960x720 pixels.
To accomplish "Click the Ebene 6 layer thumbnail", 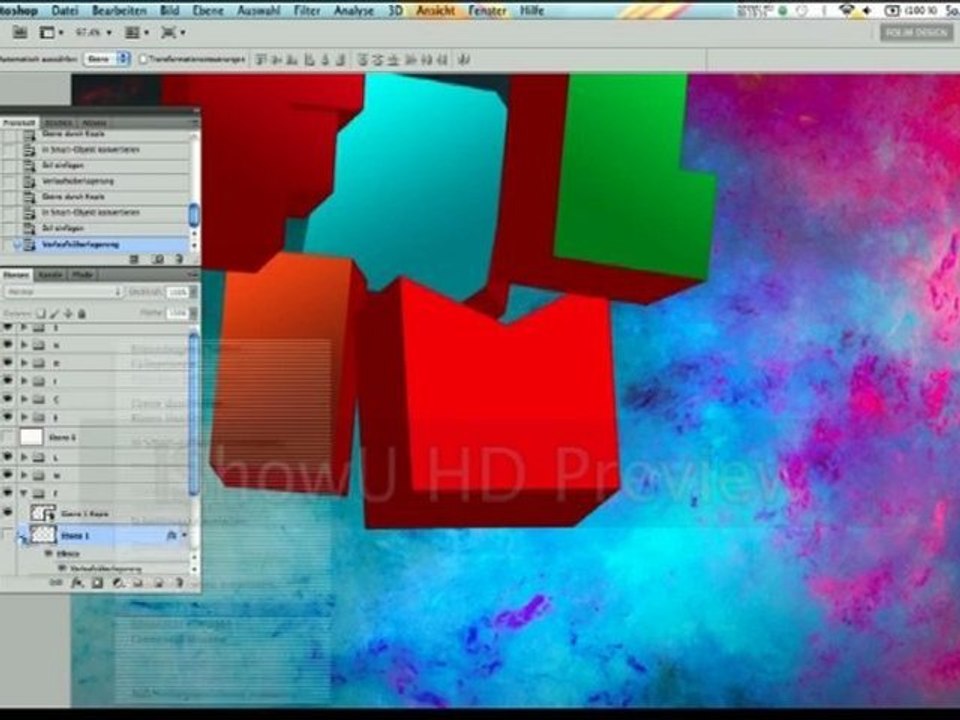I will coord(31,437).
